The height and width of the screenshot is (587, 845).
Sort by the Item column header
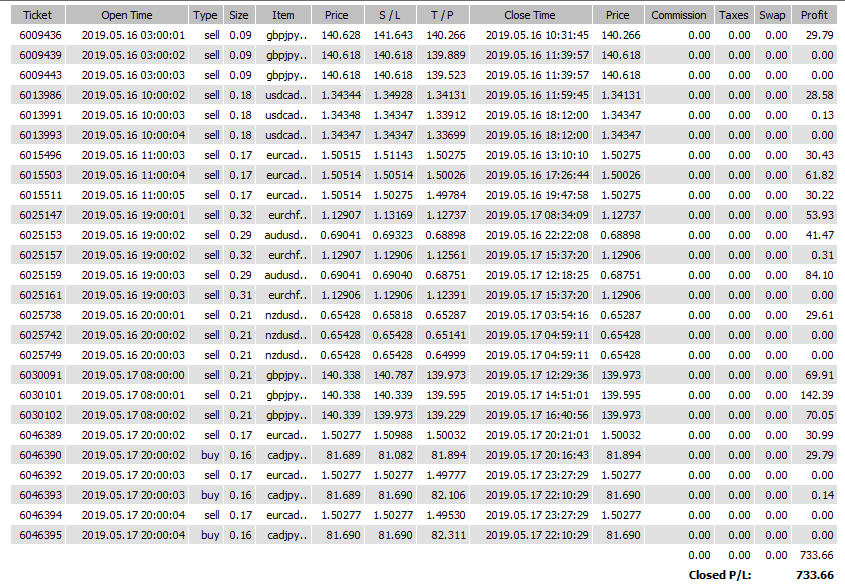pyautogui.click(x=283, y=16)
